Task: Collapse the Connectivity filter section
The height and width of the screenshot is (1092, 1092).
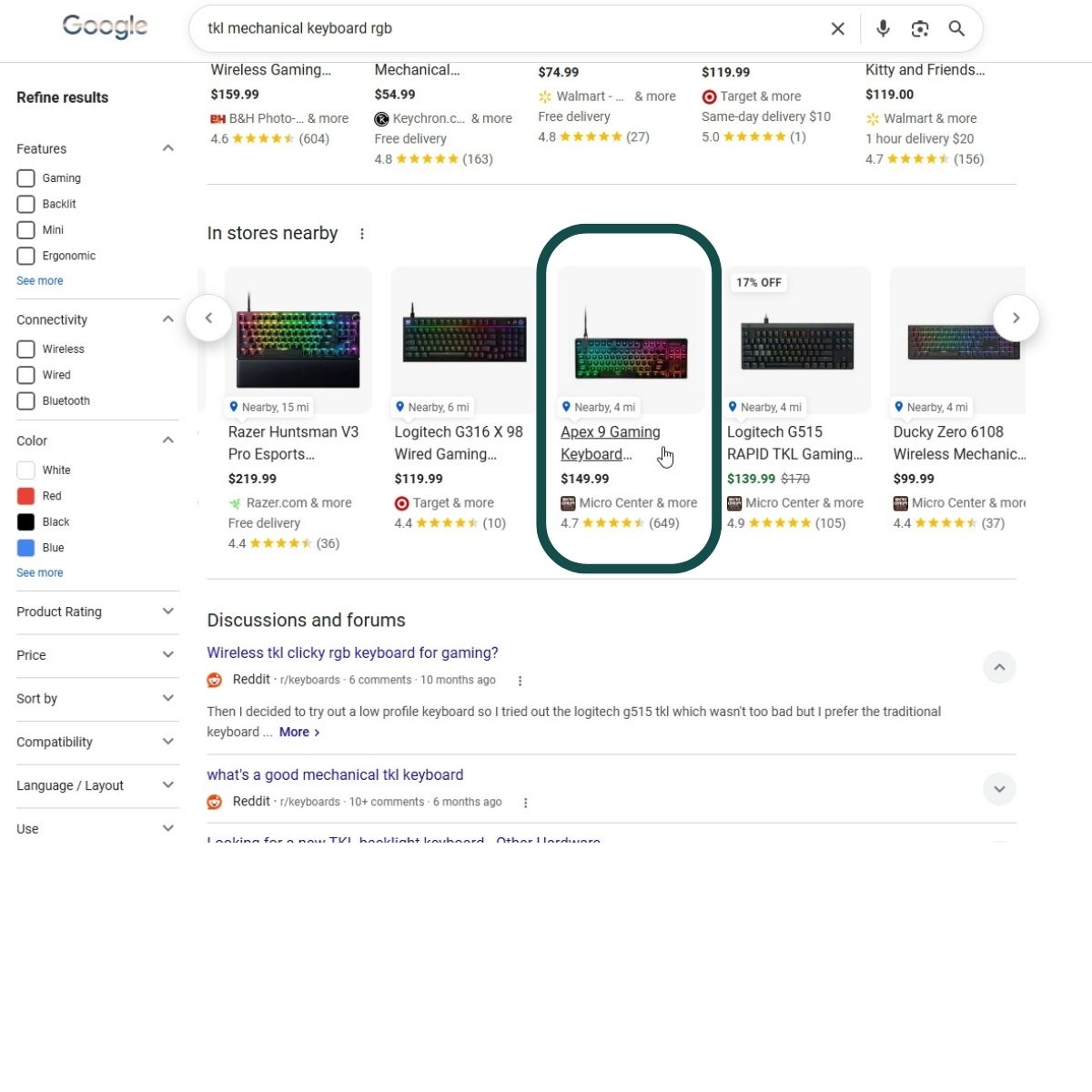Action: [167, 319]
